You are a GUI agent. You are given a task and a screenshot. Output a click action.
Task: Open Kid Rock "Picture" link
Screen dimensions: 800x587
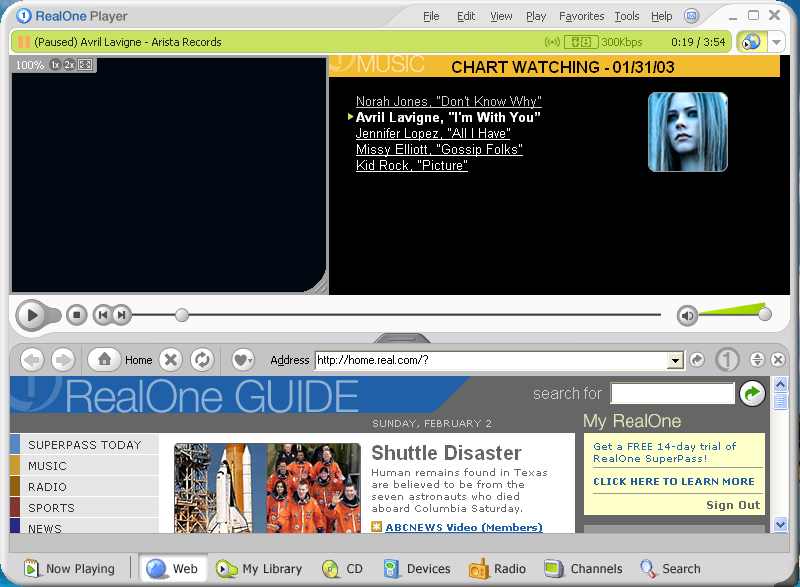coord(412,165)
